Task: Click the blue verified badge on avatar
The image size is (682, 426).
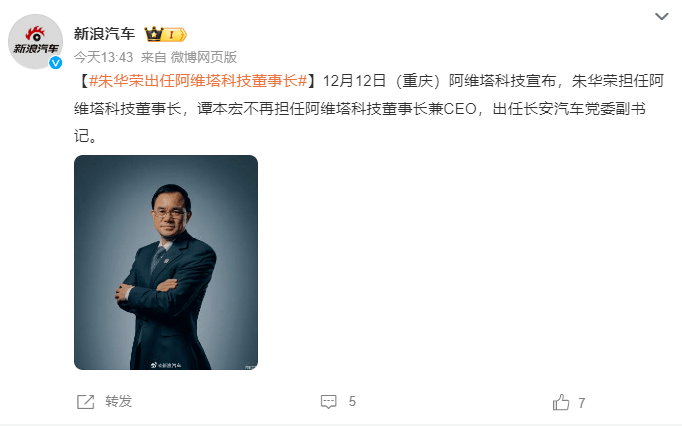Action: tap(55, 63)
